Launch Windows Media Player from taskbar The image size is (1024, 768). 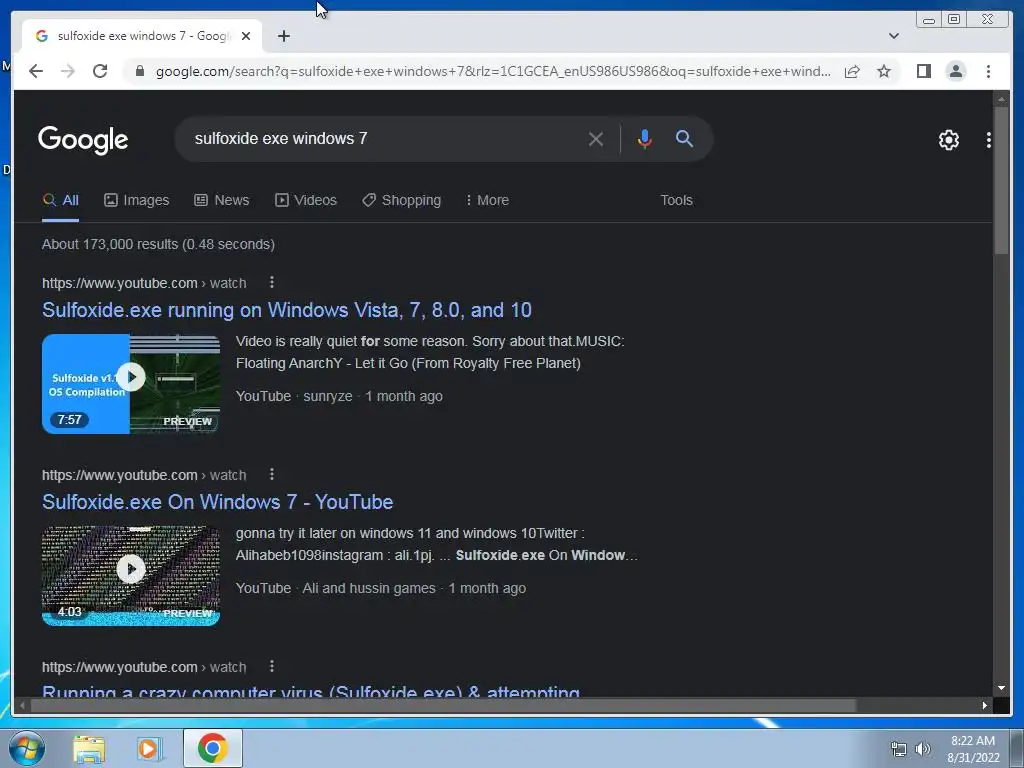[x=149, y=749]
